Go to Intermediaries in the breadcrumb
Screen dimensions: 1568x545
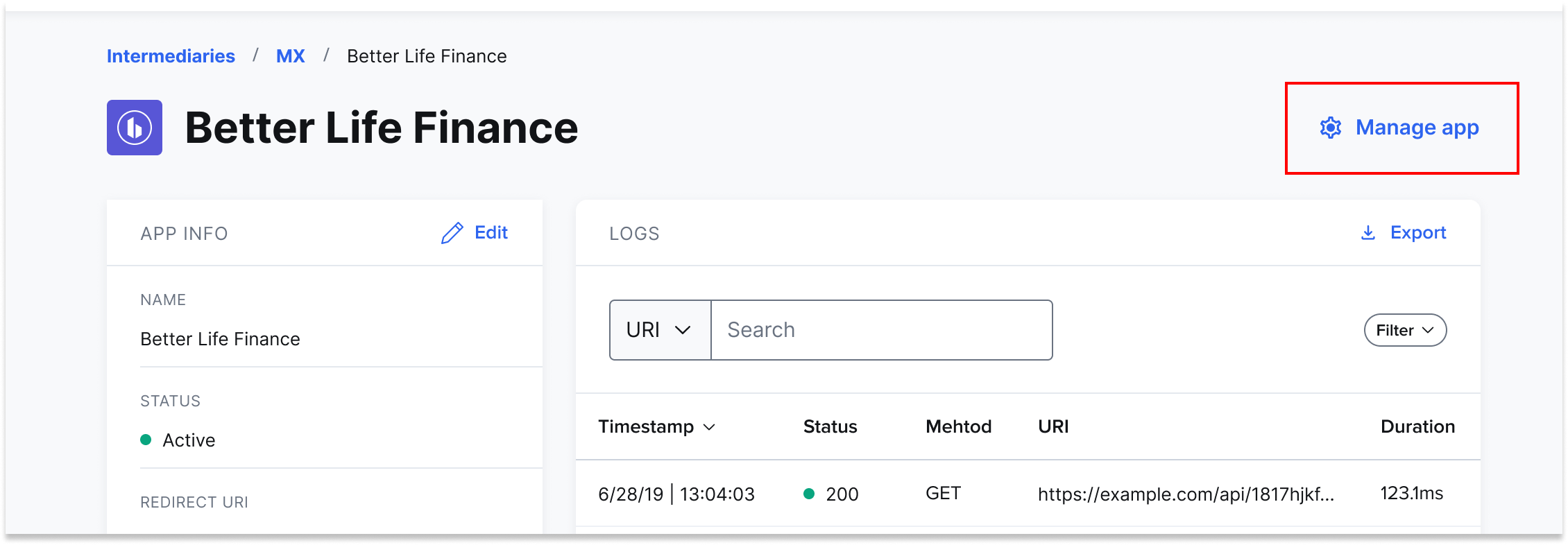pos(171,56)
